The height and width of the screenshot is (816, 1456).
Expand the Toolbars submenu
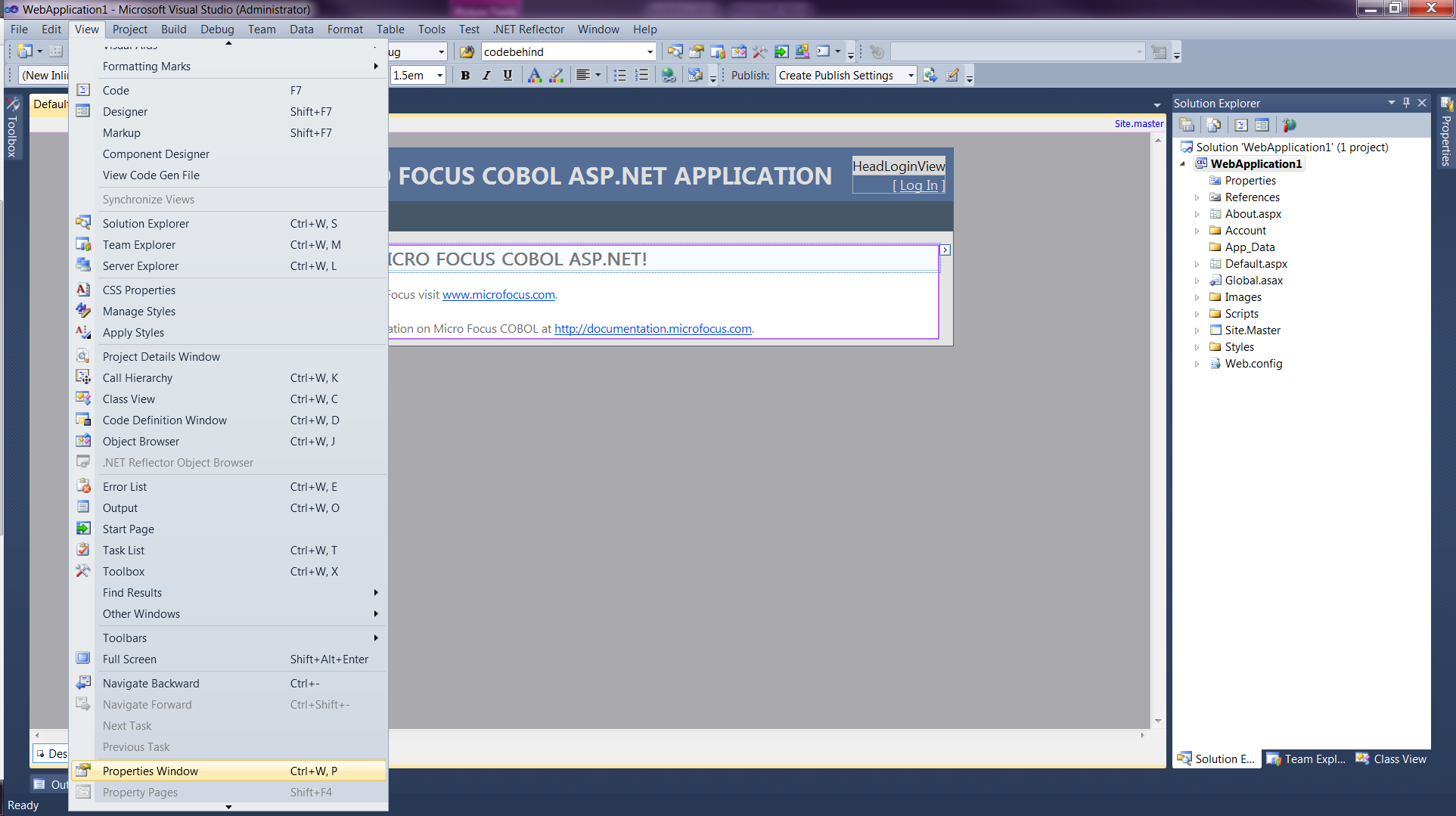[x=228, y=638]
